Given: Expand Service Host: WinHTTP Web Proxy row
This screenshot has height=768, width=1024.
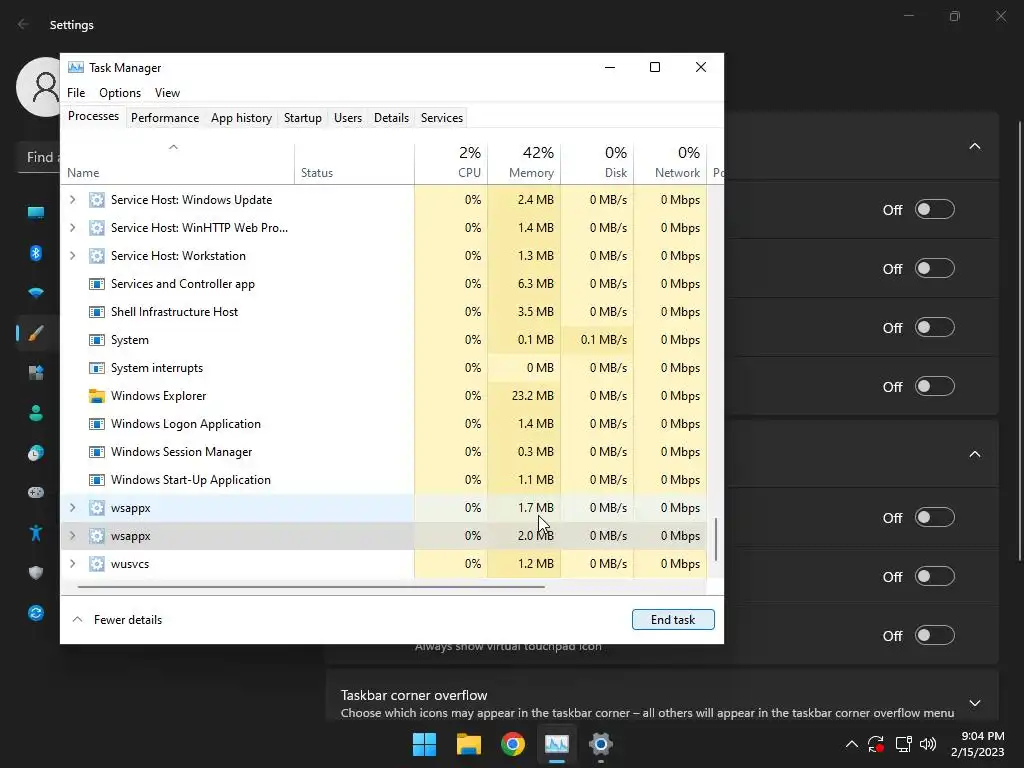Looking at the screenshot, I should (72, 227).
